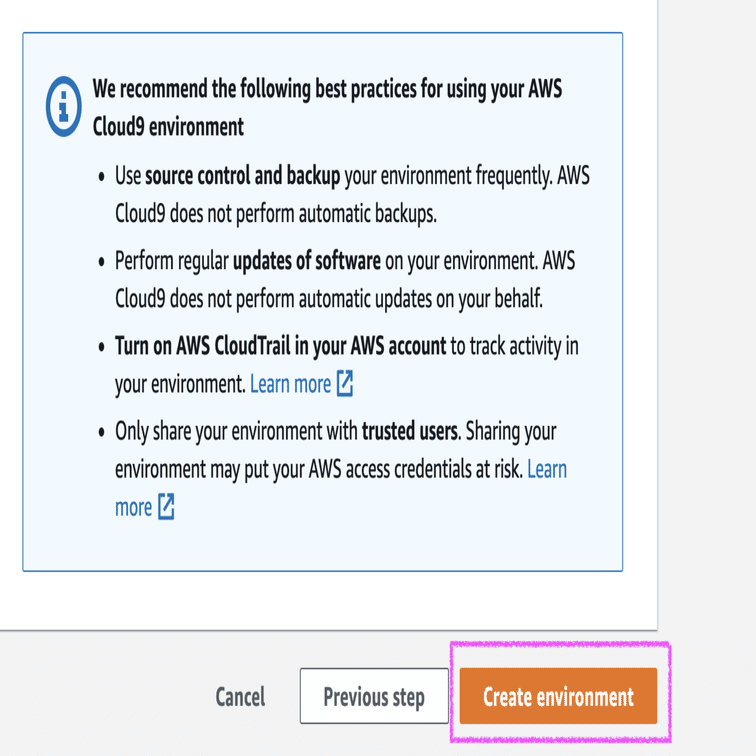Click the bullet dot before 'Use source control'

click(x=103, y=178)
